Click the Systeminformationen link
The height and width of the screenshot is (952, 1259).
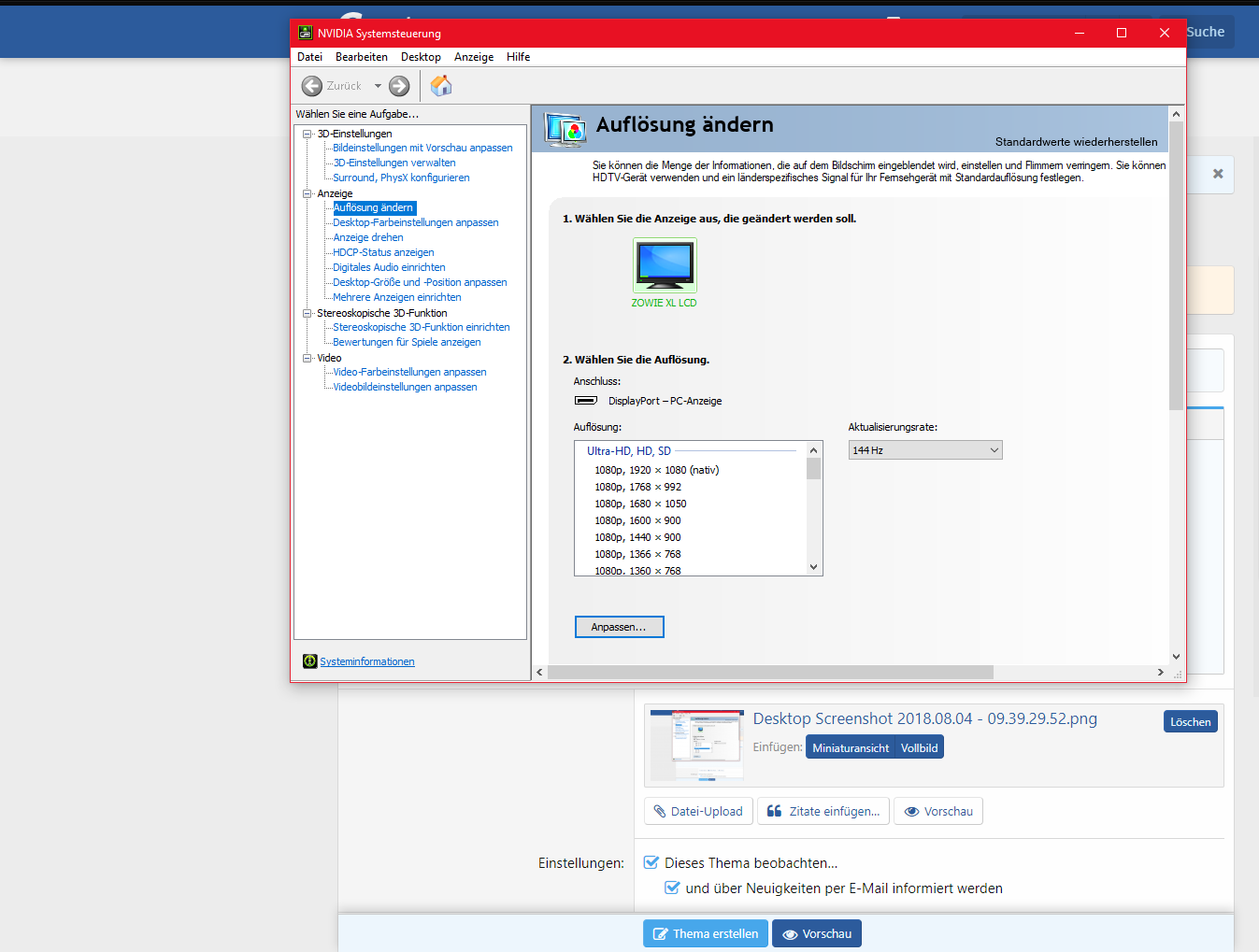367,661
